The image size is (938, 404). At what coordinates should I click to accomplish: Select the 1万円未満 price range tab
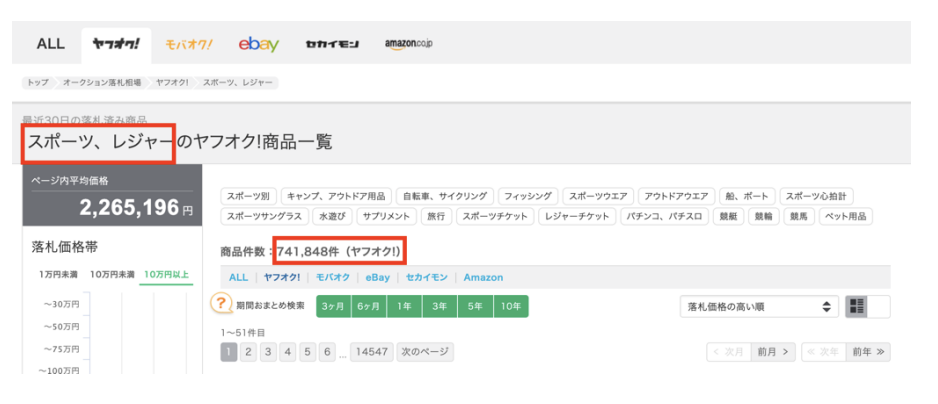tap(55, 274)
